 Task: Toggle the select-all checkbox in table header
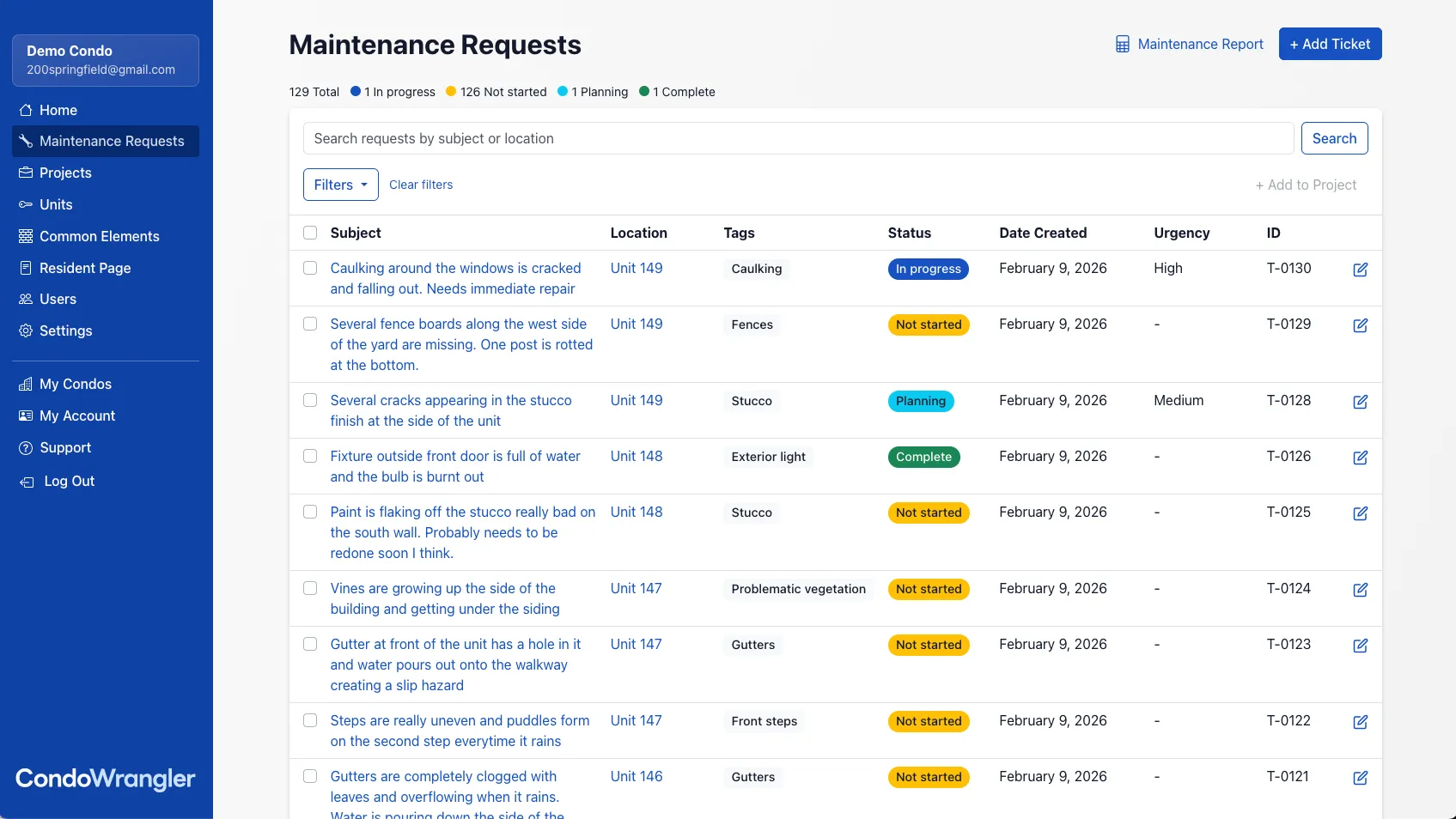[310, 233]
